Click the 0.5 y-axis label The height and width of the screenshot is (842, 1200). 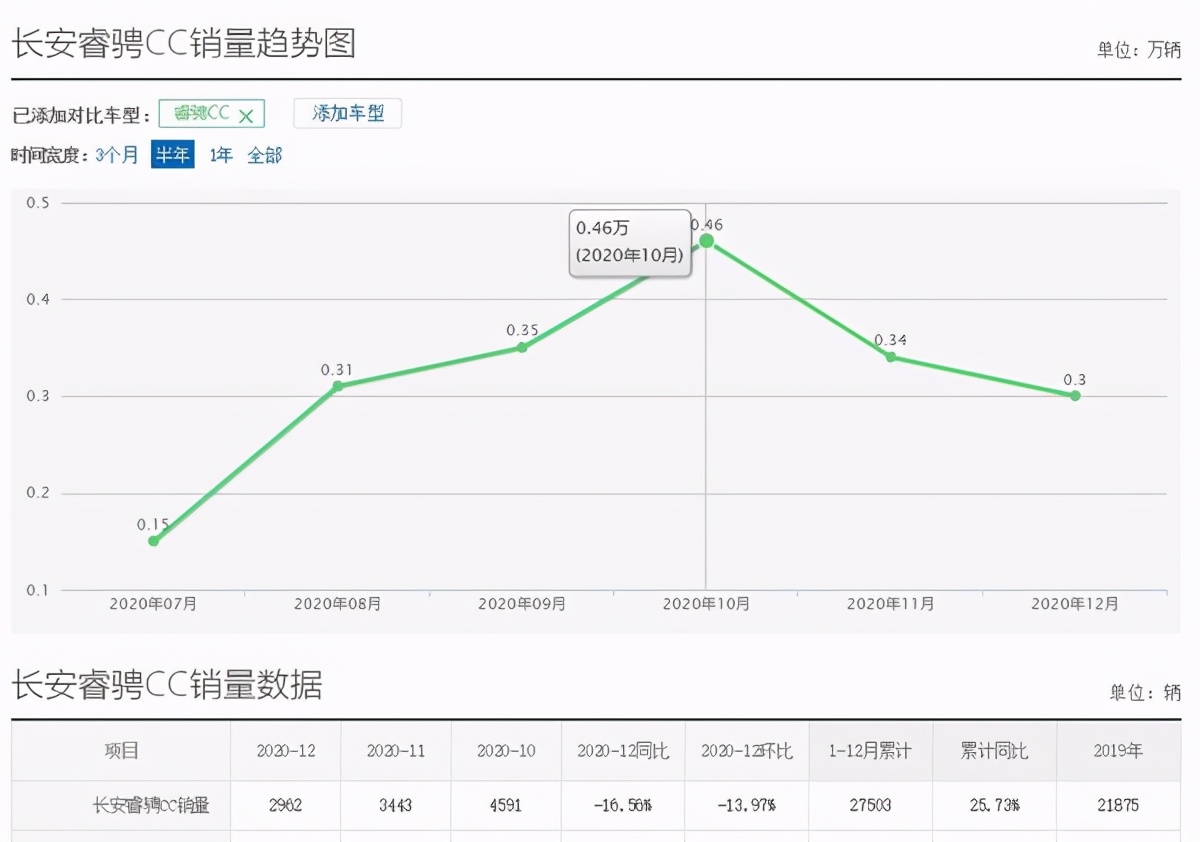pyautogui.click(x=38, y=203)
